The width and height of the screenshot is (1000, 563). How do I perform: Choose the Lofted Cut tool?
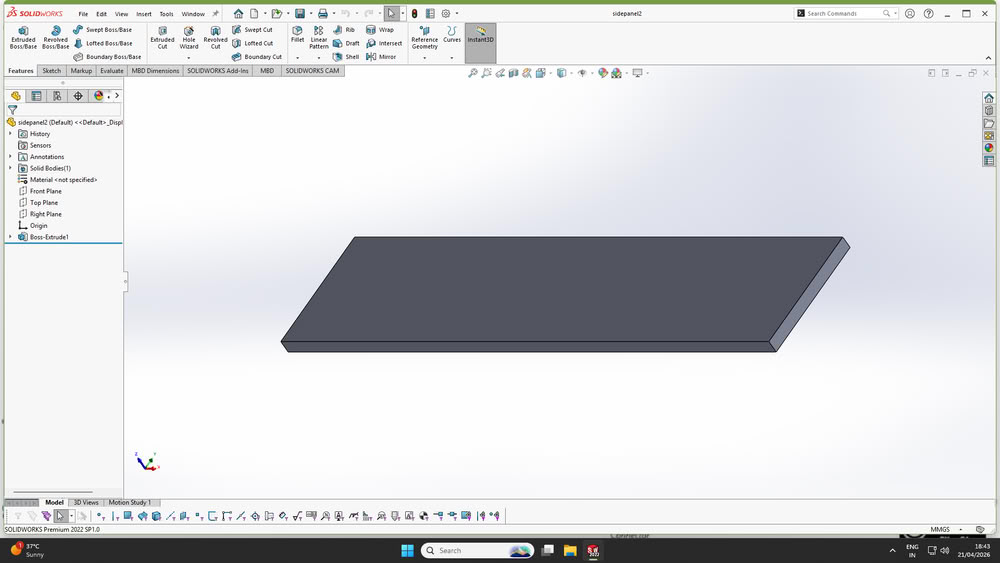point(252,43)
